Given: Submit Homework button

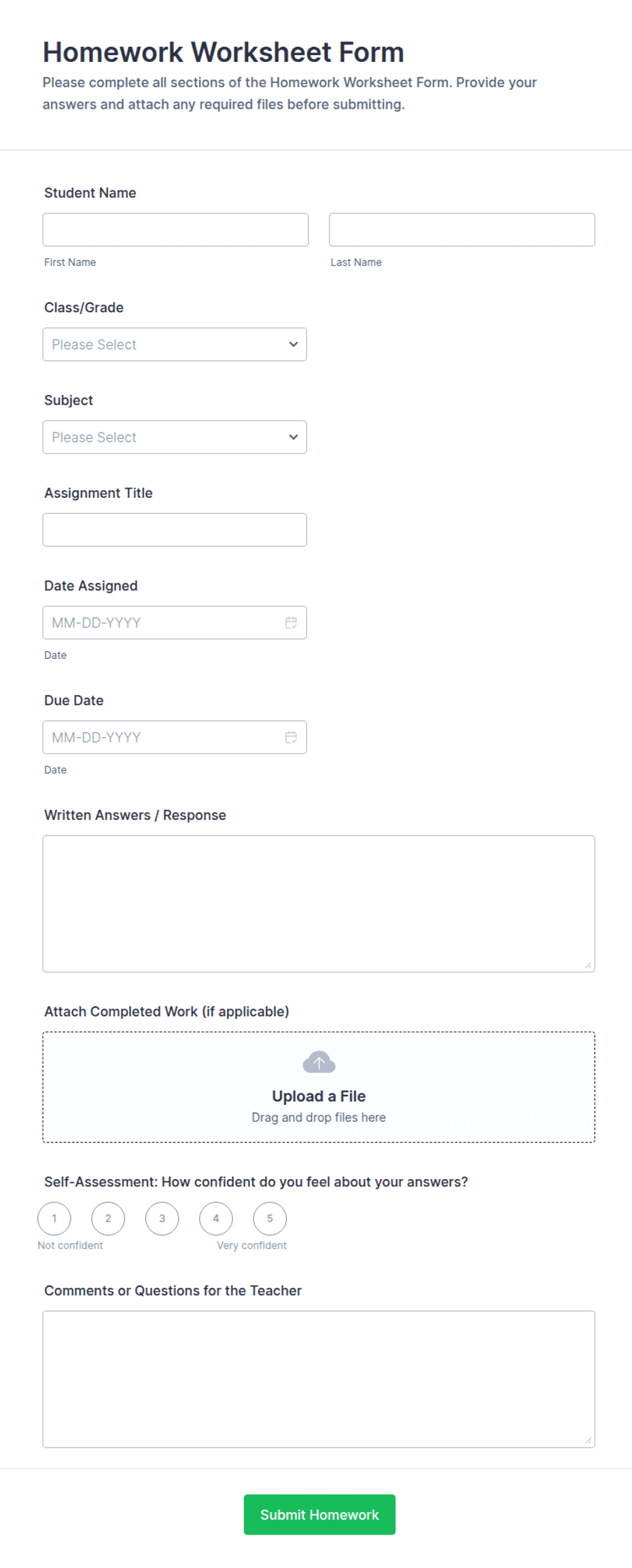Looking at the screenshot, I should pyautogui.click(x=319, y=1514).
